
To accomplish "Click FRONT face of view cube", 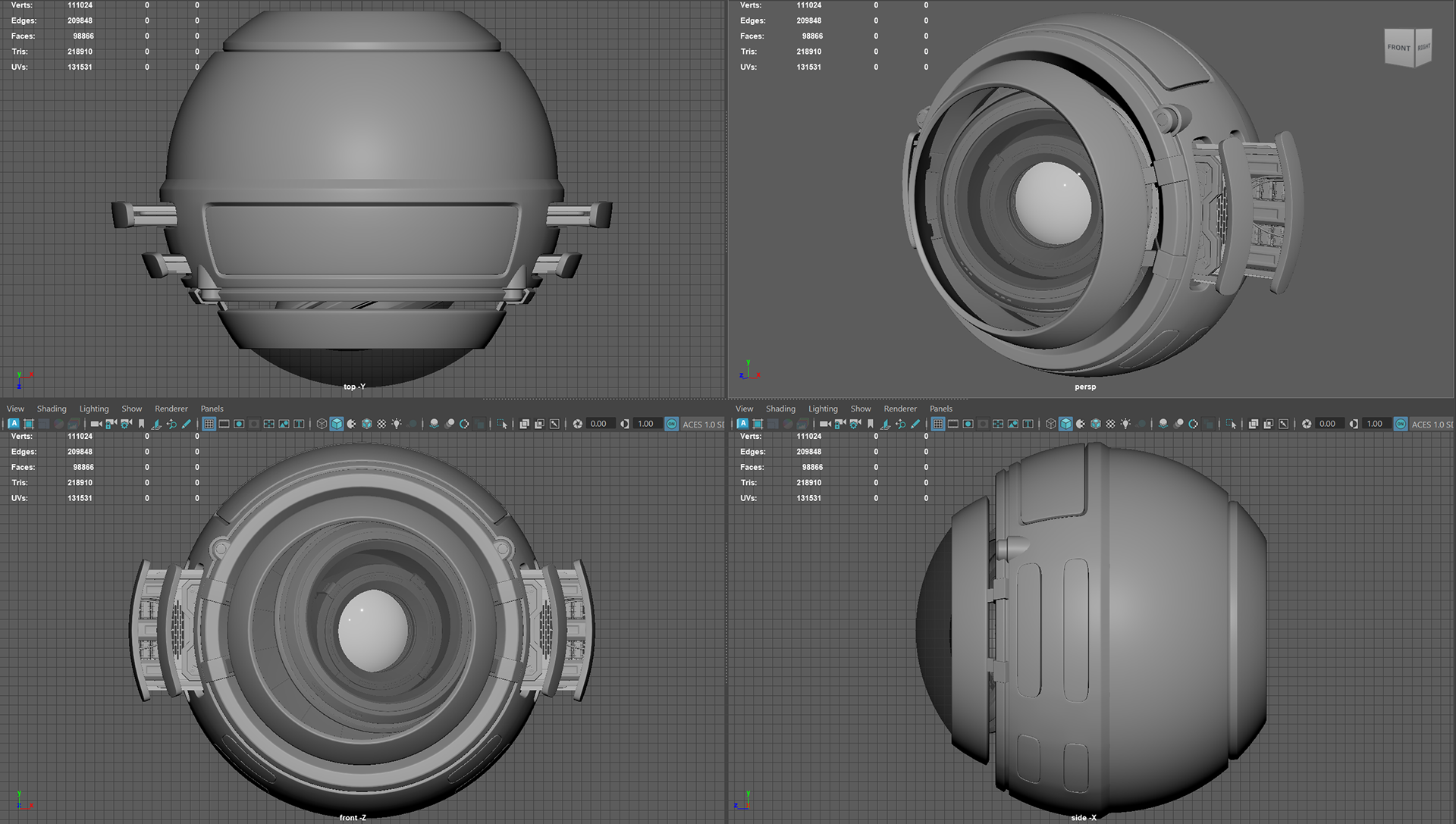I will pos(1398,48).
